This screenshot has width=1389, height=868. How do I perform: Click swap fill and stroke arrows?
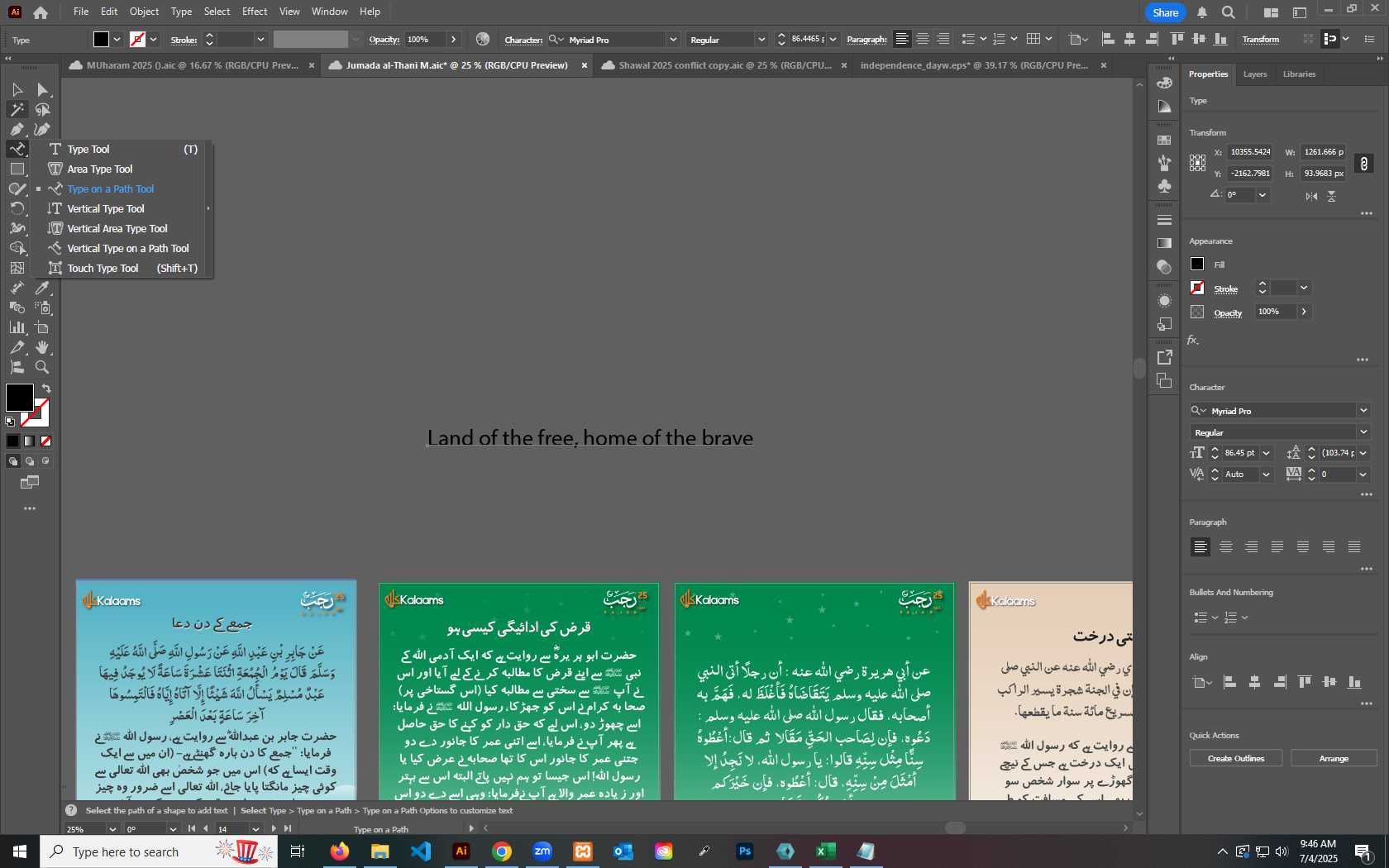46,388
